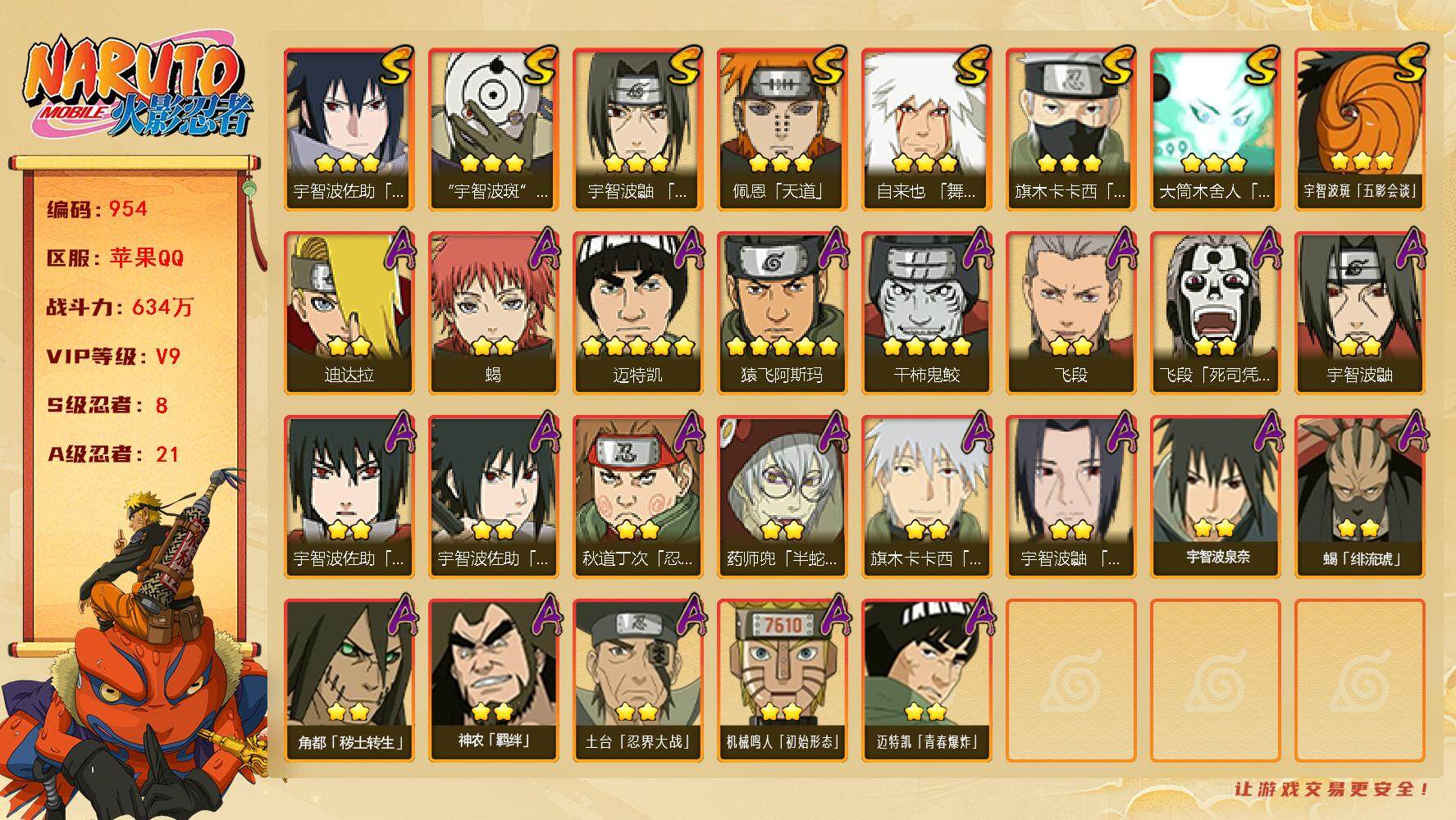Click the 战斗力 634万 stat line
Screen dimensions: 1456x820
tap(120, 307)
